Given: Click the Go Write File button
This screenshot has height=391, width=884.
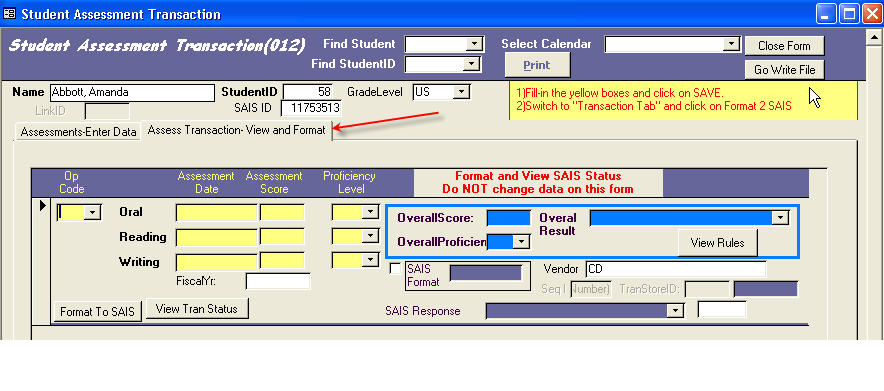Looking at the screenshot, I should coord(784,70).
